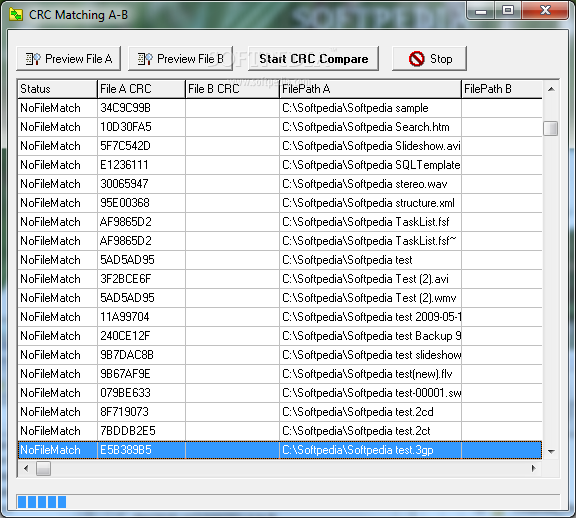576x518 pixels.
Task: Click vertical scrollbar down arrow
Action: pyautogui.click(x=551, y=451)
